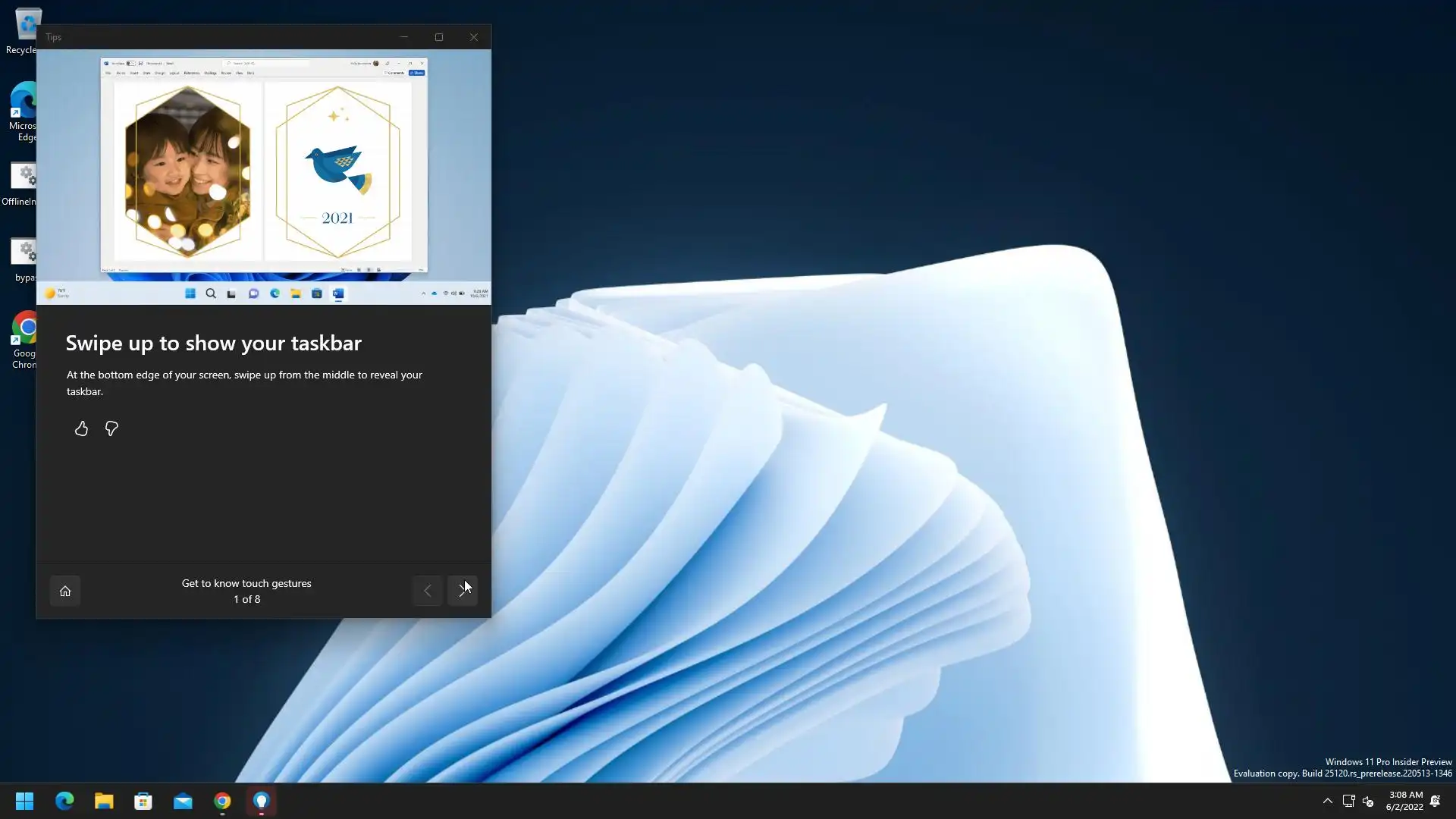Image resolution: width=1456 pixels, height=819 pixels.
Task: Go to Tips home page
Action: click(x=65, y=591)
